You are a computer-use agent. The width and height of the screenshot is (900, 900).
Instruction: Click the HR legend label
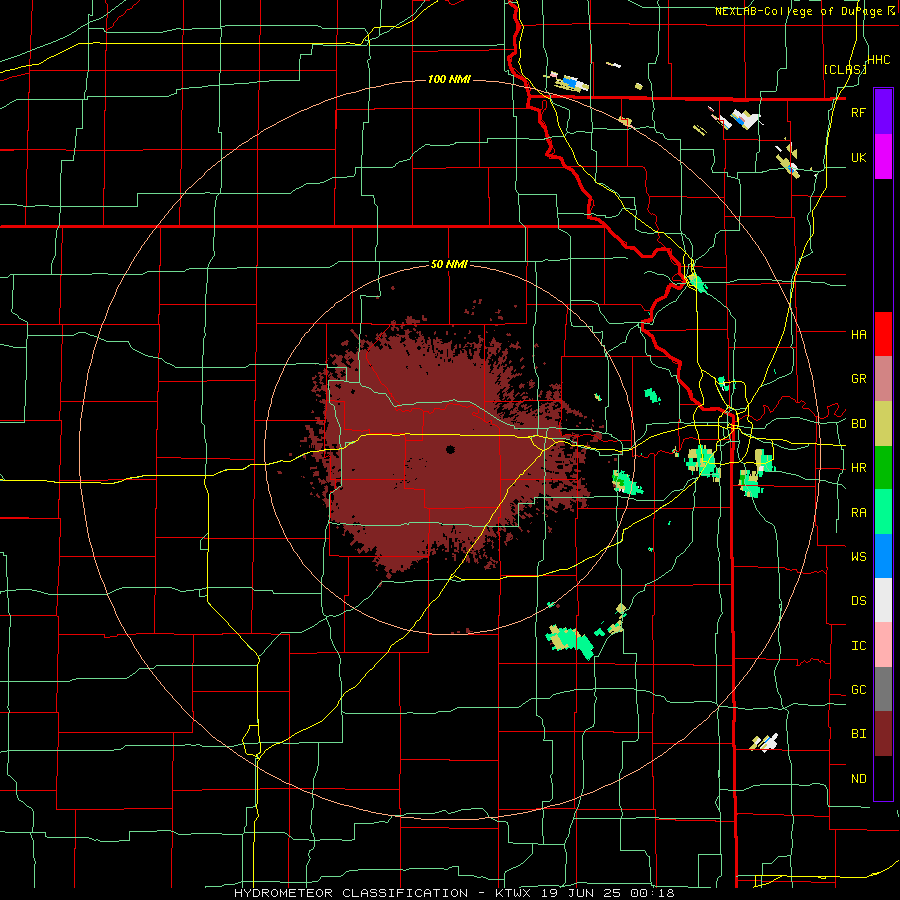pos(858,468)
